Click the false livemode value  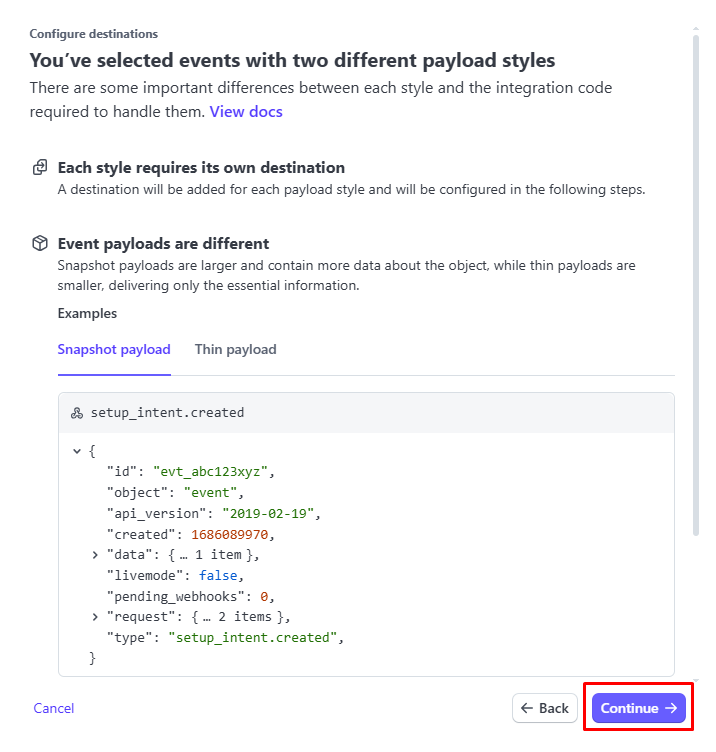coord(218,575)
